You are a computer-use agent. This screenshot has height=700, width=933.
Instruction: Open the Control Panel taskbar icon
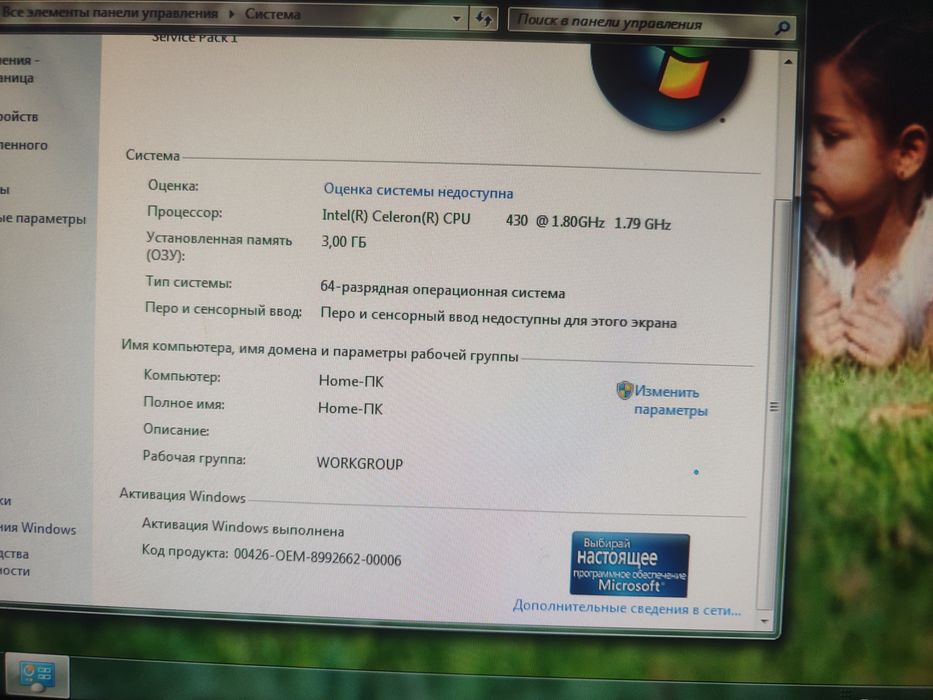pyautogui.click(x=37, y=677)
